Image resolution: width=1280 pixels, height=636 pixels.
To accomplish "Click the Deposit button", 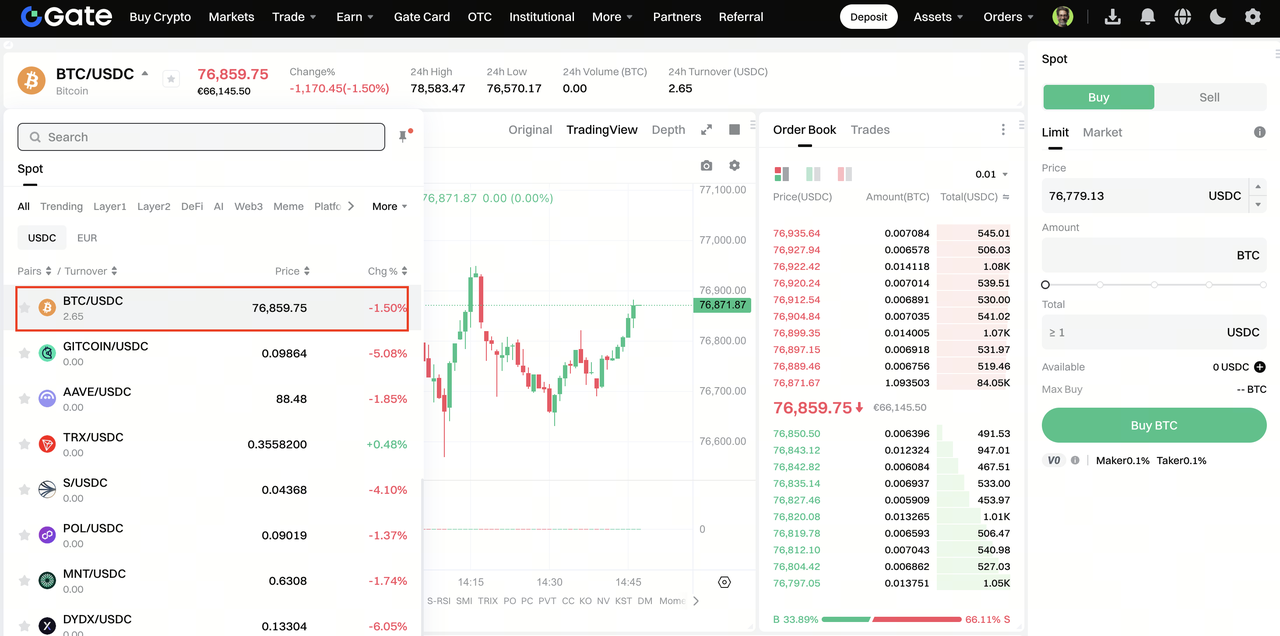I will click(x=868, y=17).
